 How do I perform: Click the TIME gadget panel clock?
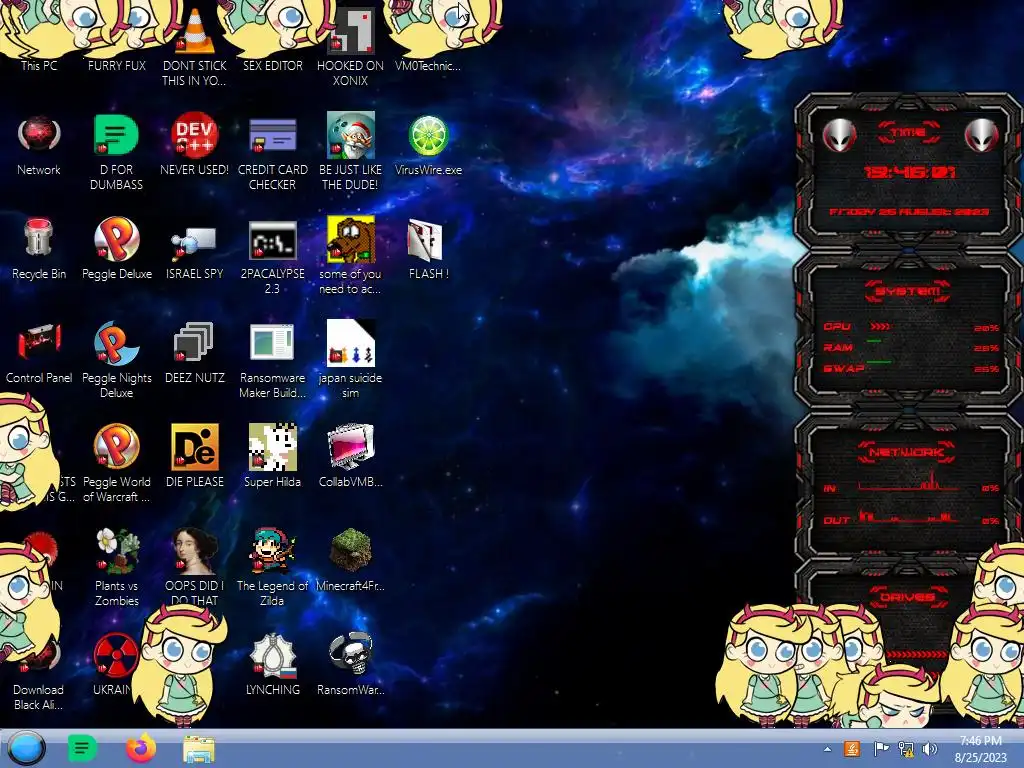[909, 172]
